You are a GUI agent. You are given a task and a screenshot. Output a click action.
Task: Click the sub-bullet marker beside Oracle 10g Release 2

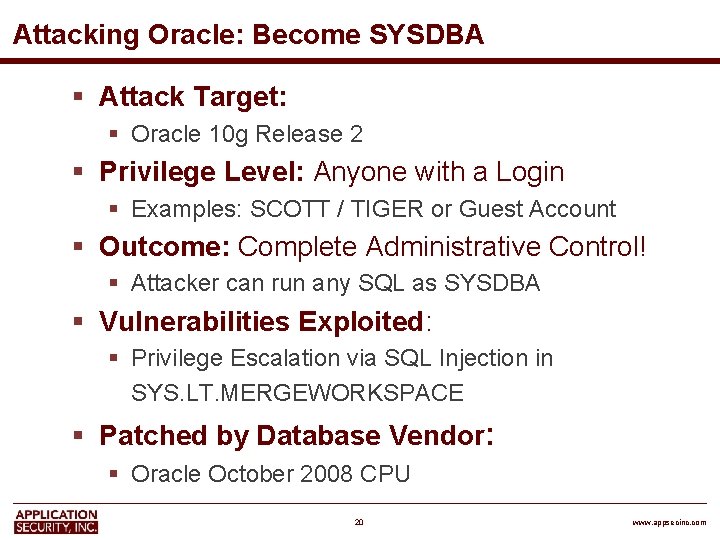[x=116, y=135]
